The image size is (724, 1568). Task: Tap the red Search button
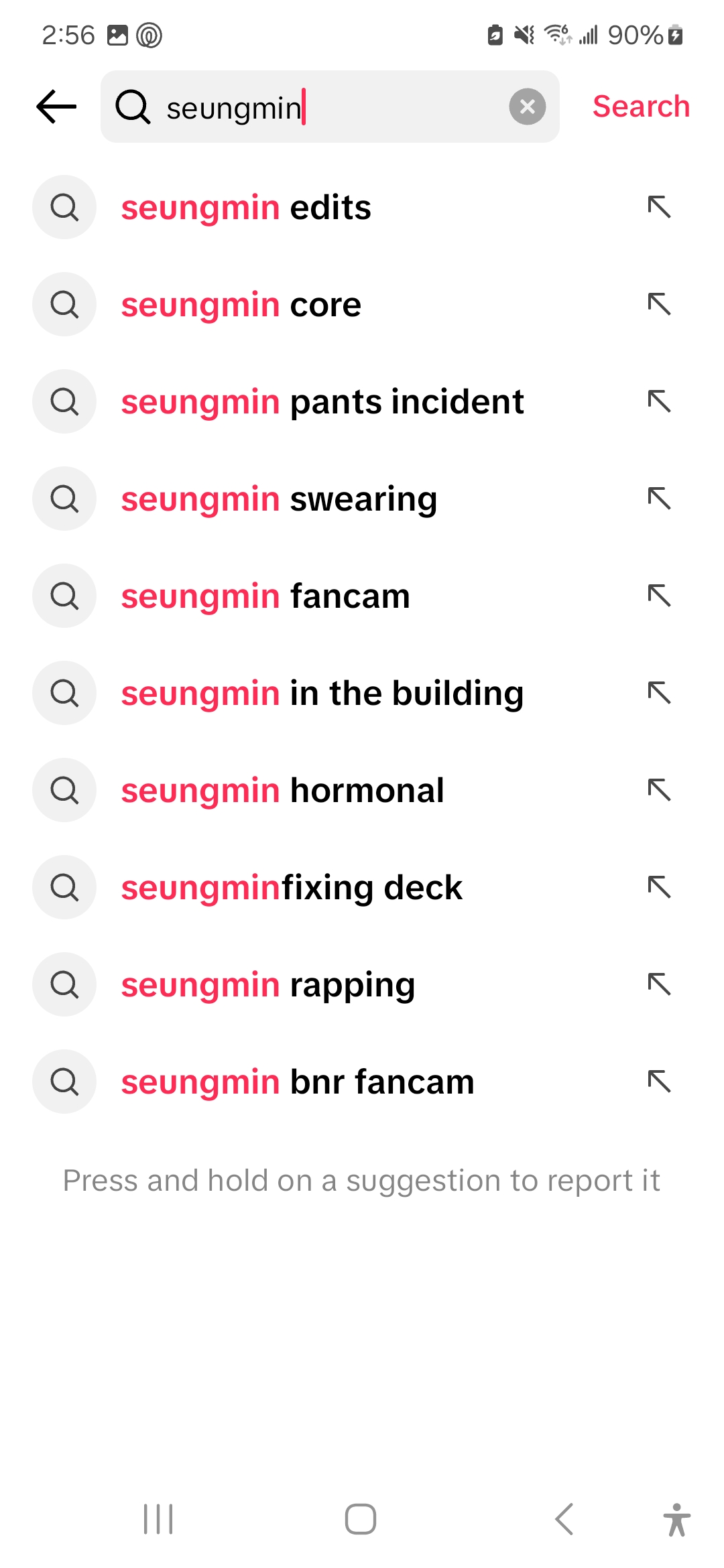pyautogui.click(x=641, y=107)
